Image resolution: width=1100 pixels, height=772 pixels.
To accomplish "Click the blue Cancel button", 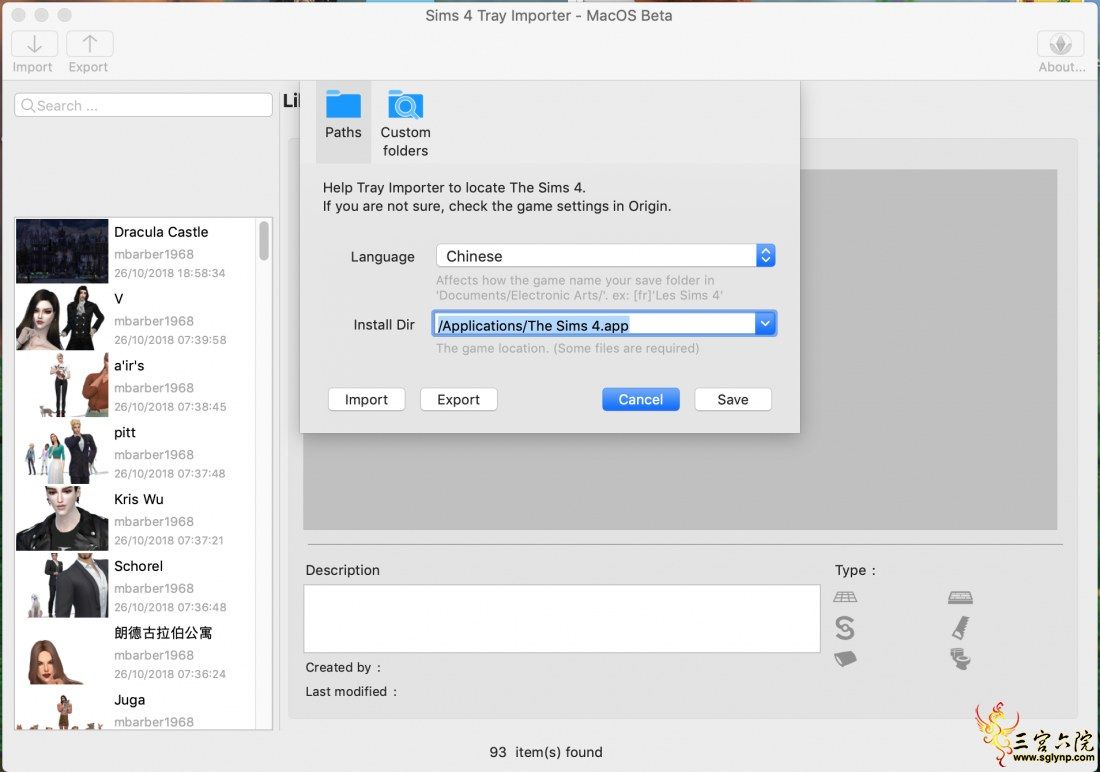I will tap(640, 399).
